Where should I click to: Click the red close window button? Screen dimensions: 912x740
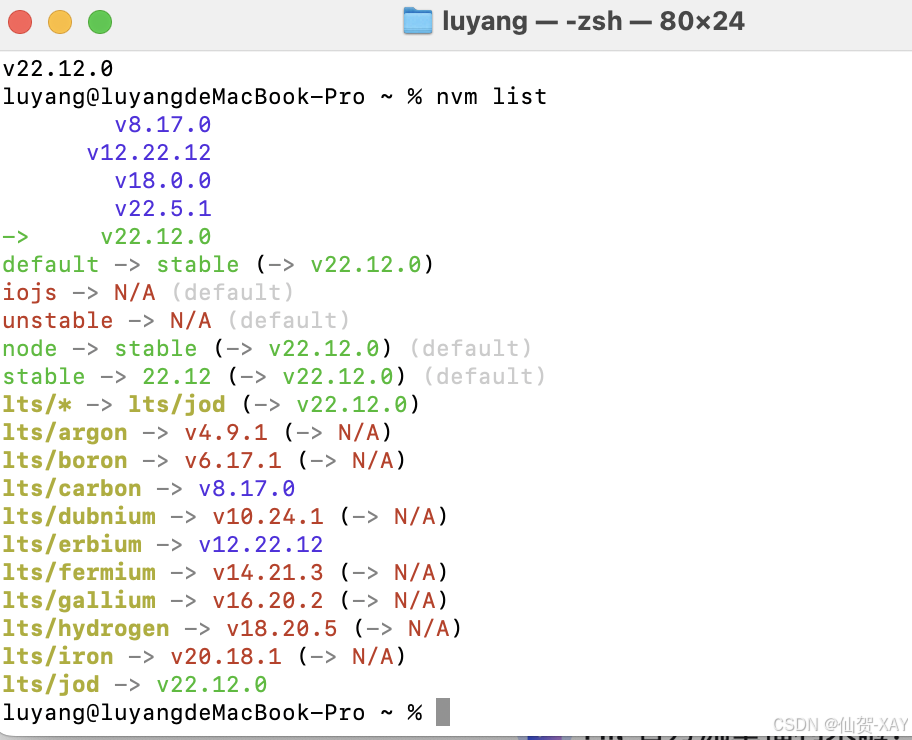tap(20, 22)
